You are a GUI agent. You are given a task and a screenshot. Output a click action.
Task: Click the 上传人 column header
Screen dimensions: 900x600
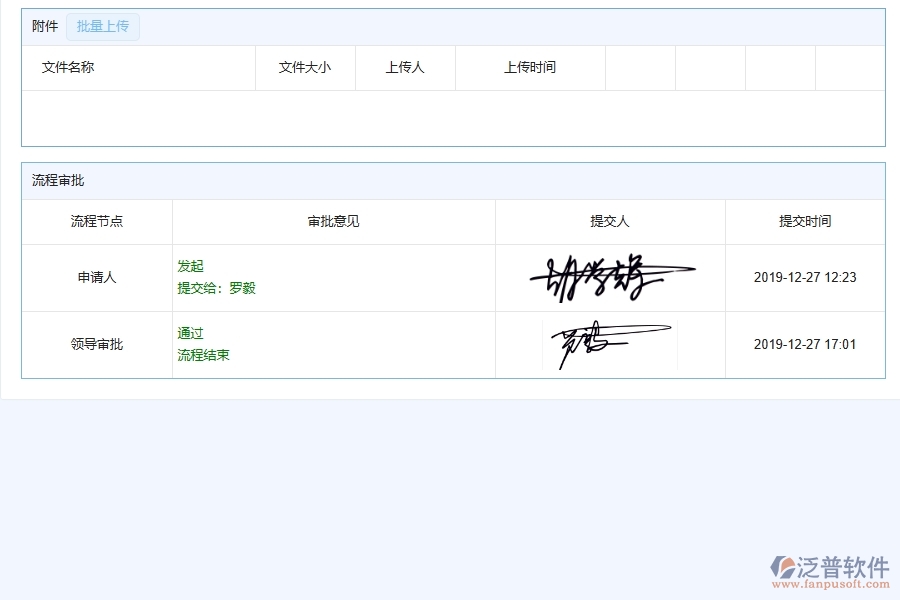(405, 67)
